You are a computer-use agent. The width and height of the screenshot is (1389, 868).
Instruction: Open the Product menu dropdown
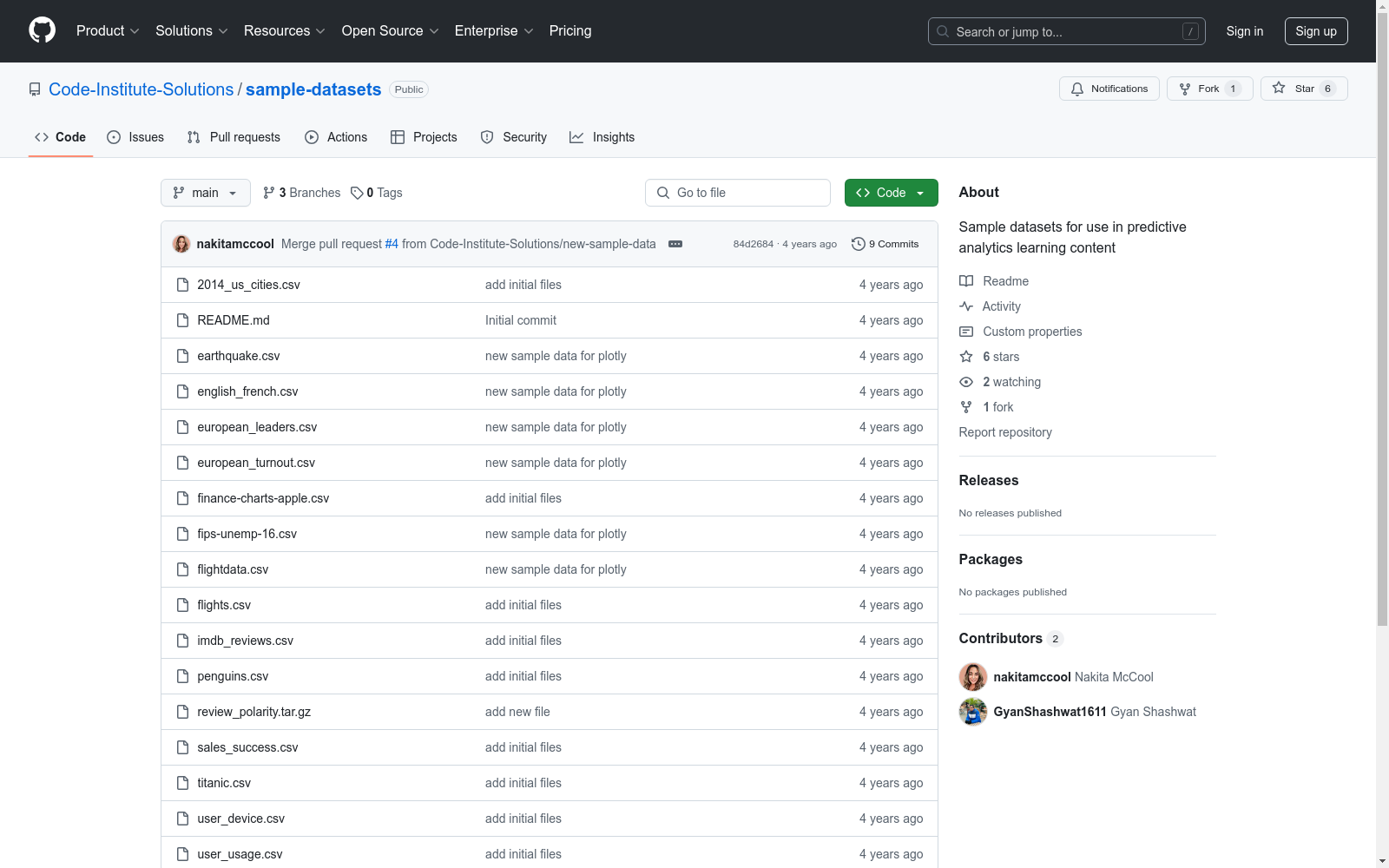[x=108, y=30]
